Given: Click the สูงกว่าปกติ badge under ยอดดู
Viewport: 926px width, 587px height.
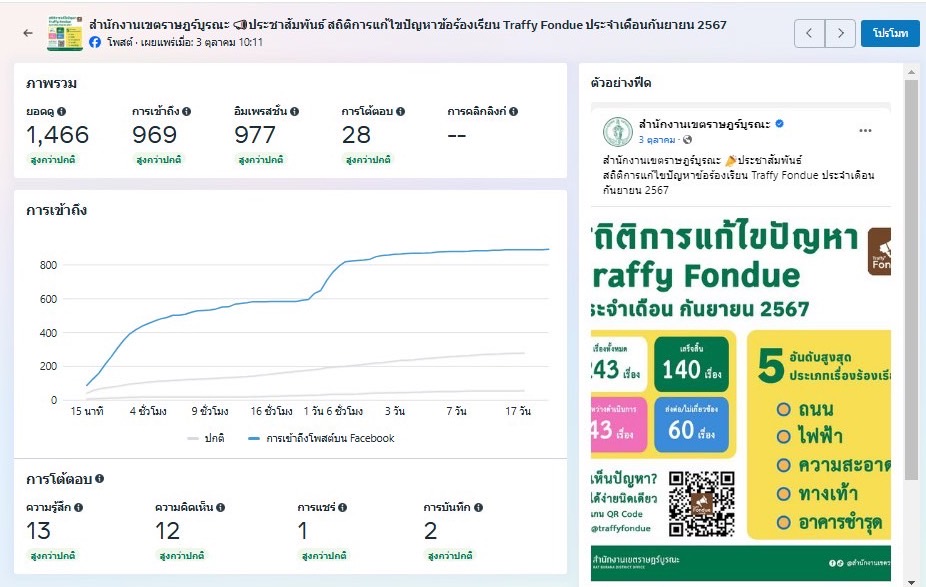Looking at the screenshot, I should pyautogui.click(x=53, y=159).
